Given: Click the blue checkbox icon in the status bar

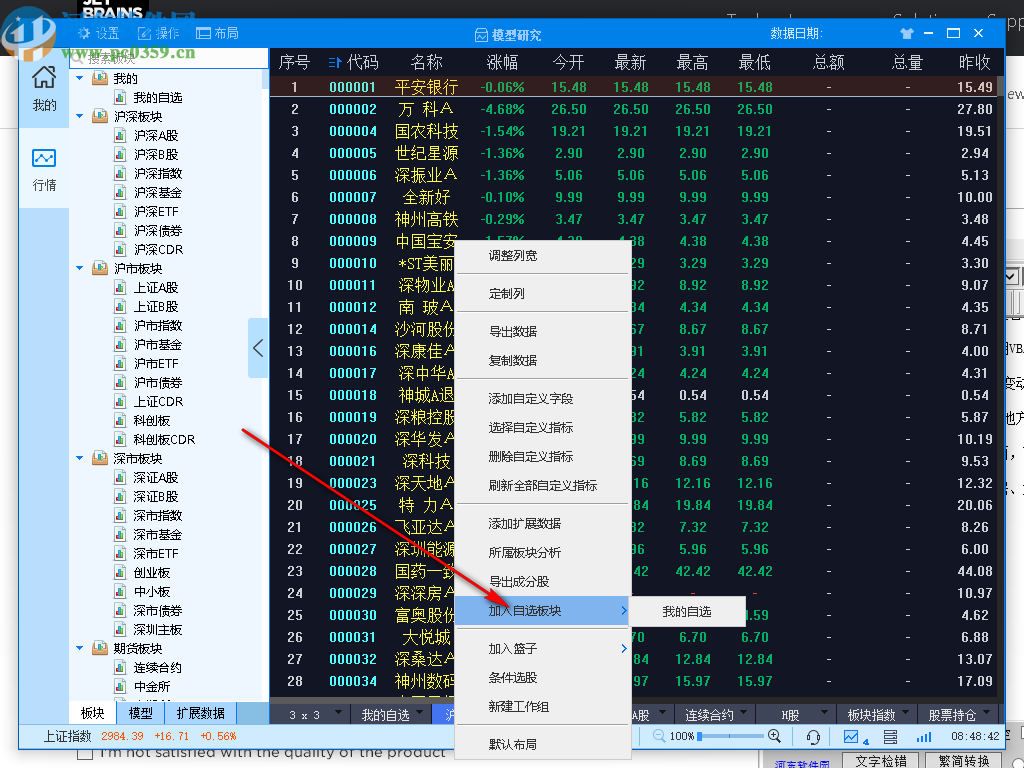Looking at the screenshot, I should (x=849, y=736).
